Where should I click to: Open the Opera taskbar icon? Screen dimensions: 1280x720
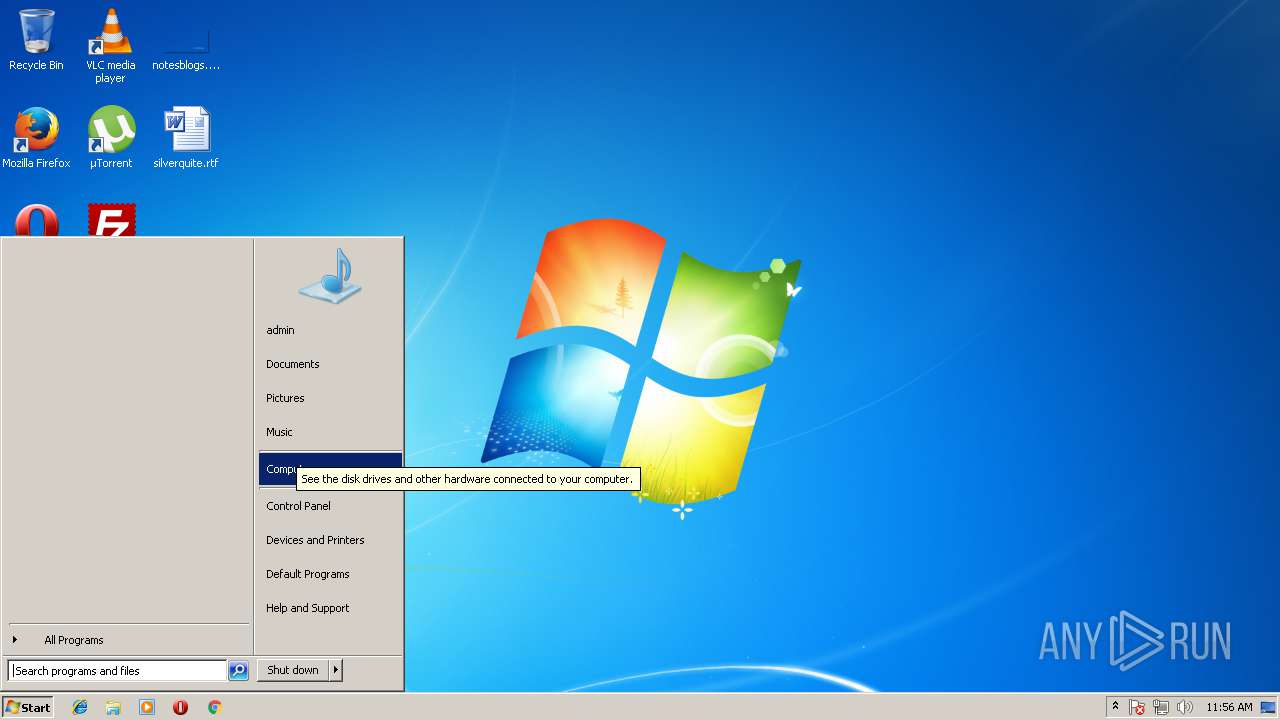pyautogui.click(x=180, y=707)
